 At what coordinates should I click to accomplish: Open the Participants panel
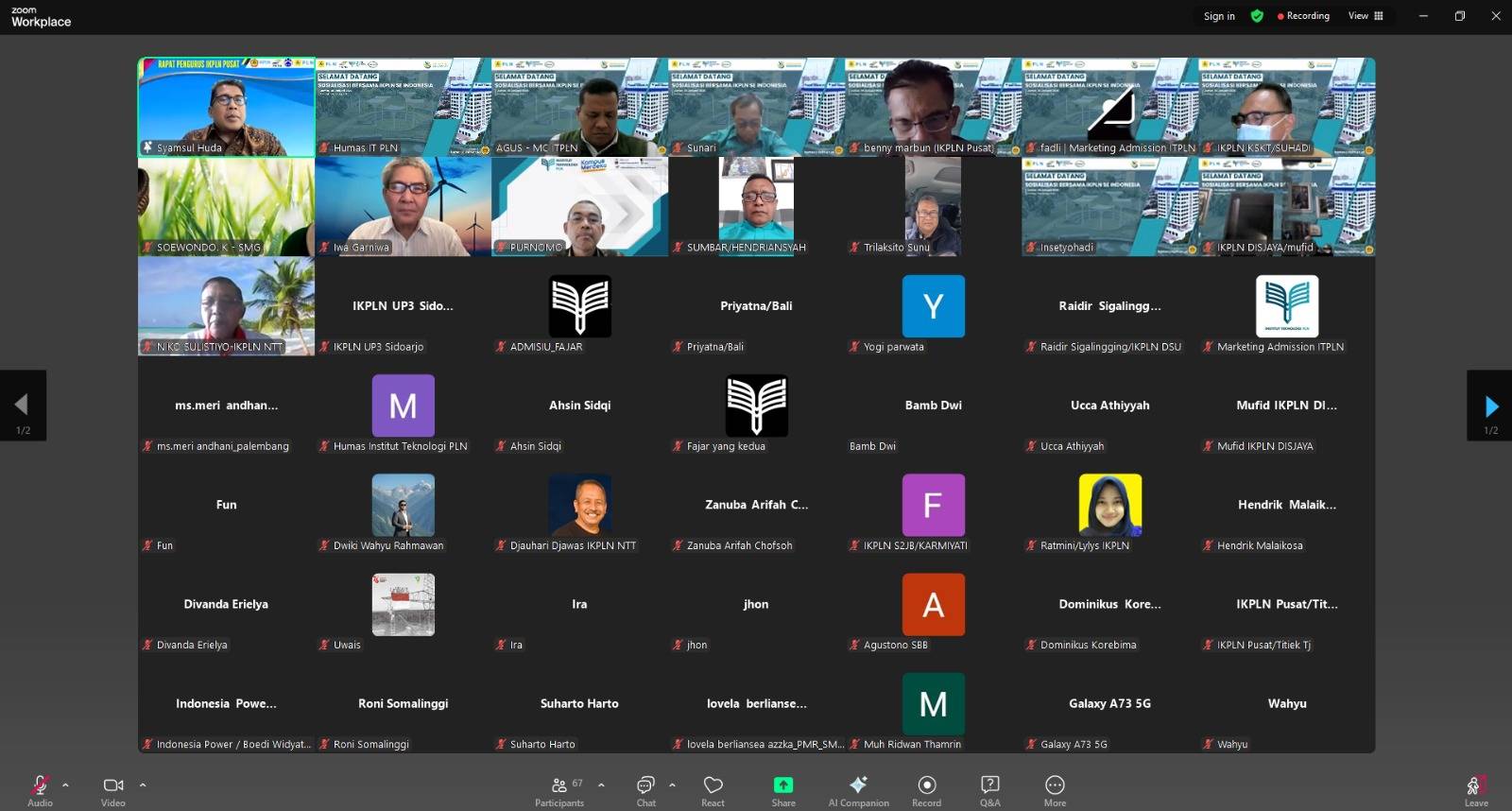coord(559,790)
